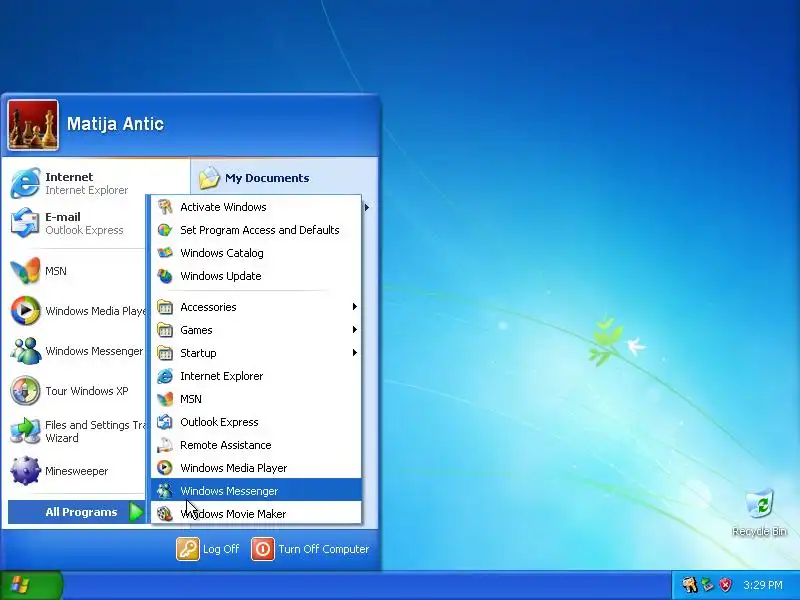Click Windows Media Player icon in All Programs

(165, 468)
